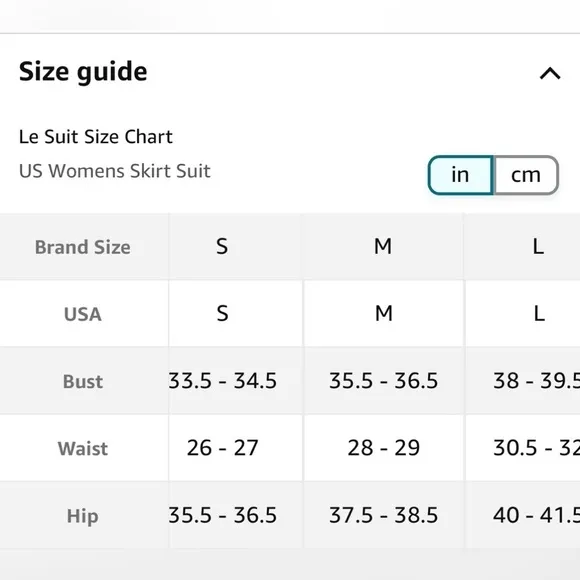
Task: Click the USA size M cell
Action: [x=383, y=314]
